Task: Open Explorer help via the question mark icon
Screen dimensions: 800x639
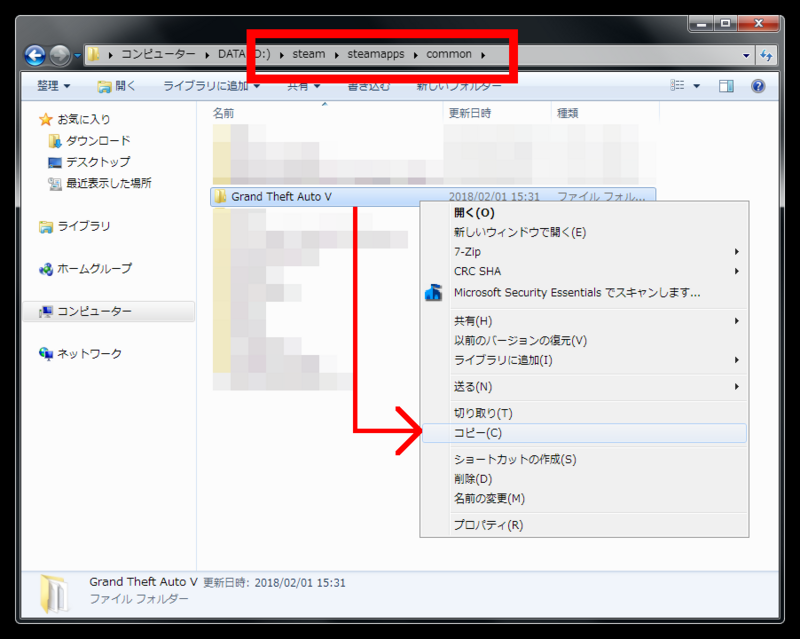Action: 758,85
